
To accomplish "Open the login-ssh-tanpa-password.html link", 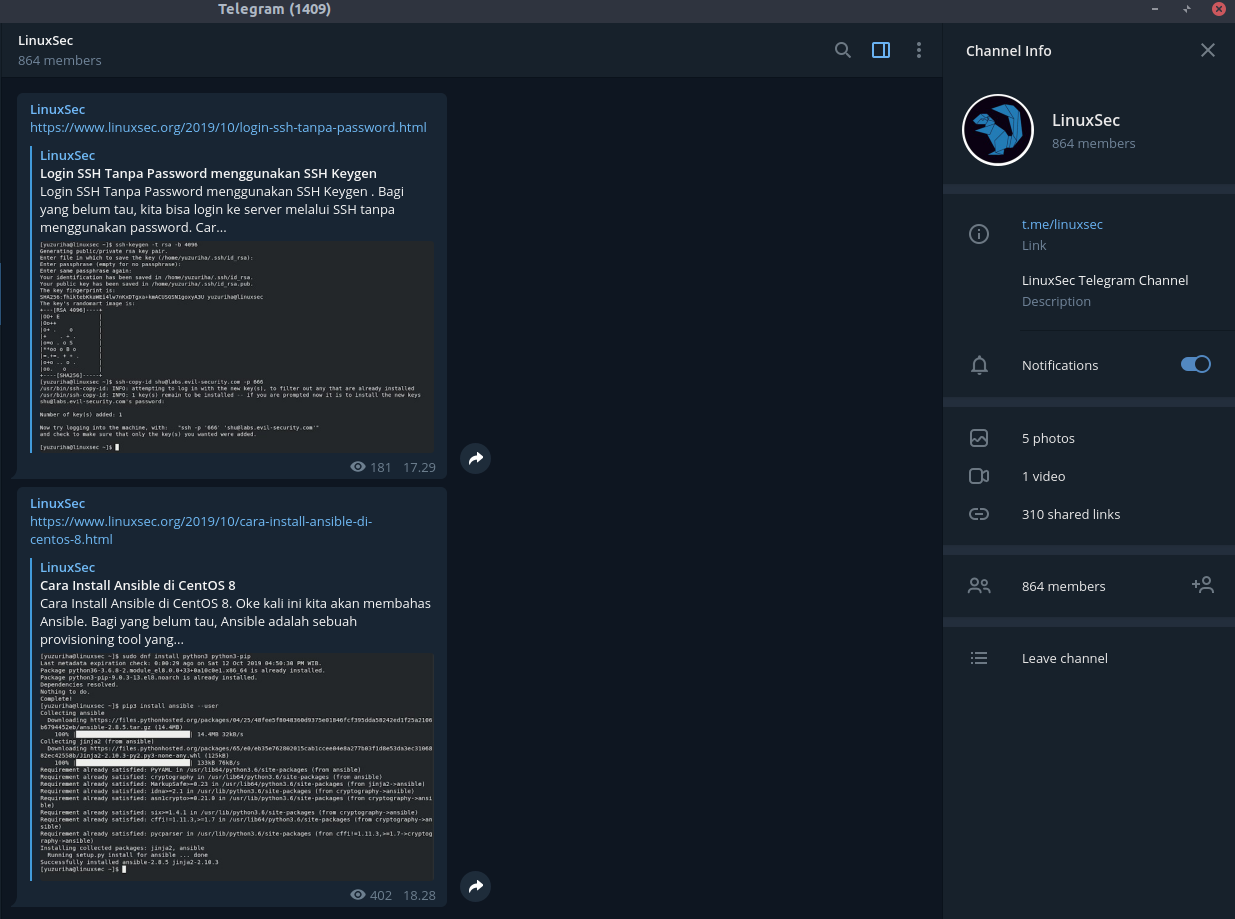I will tap(228, 127).
